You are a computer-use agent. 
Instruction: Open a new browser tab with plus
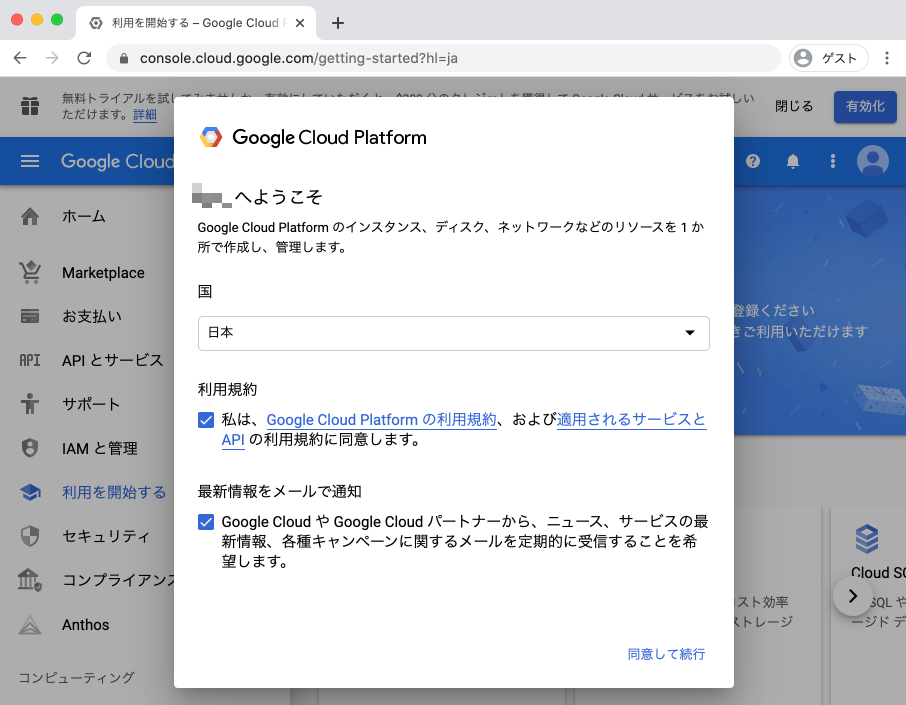pos(338,23)
